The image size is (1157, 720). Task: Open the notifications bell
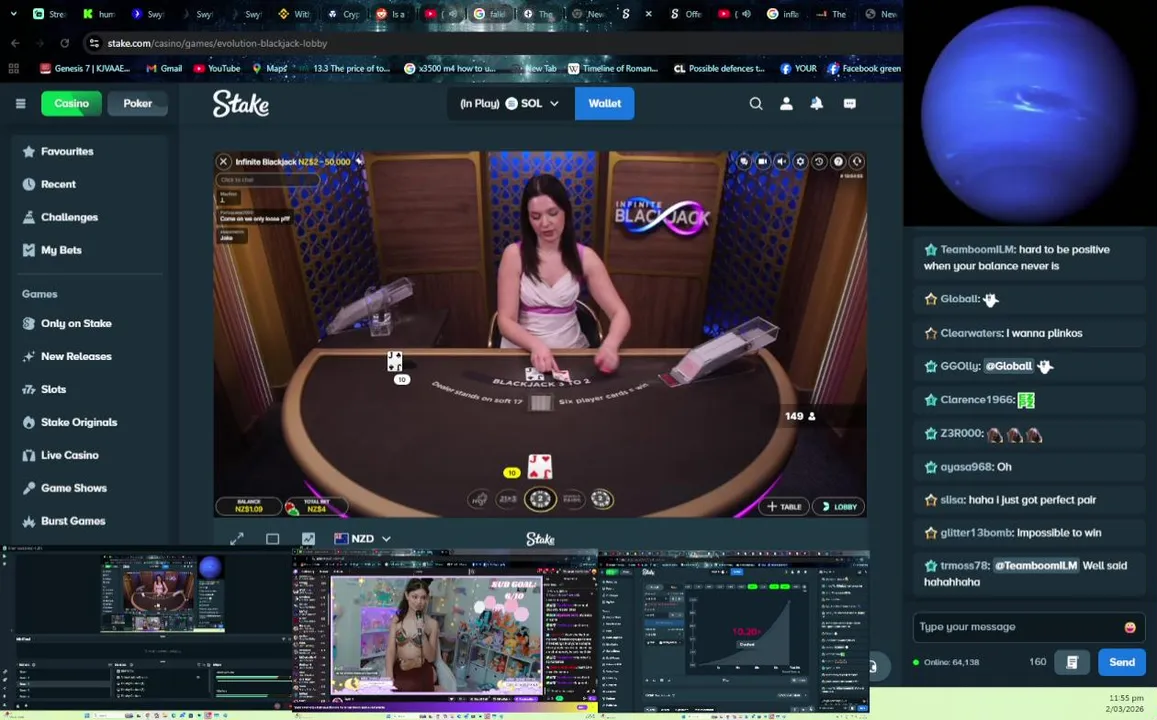[x=817, y=103]
